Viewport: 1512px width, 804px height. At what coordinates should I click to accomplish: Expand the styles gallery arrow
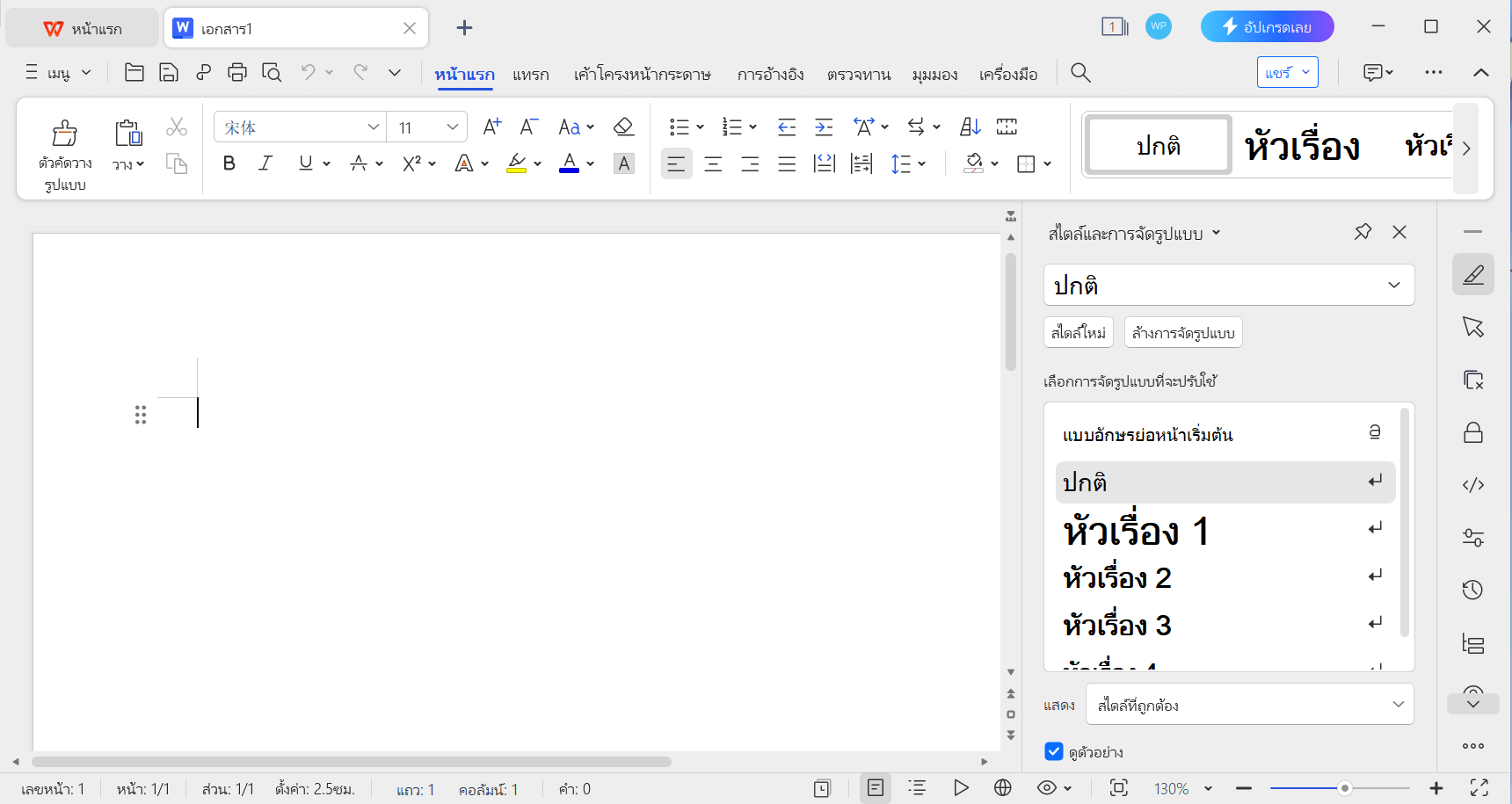point(1466,148)
